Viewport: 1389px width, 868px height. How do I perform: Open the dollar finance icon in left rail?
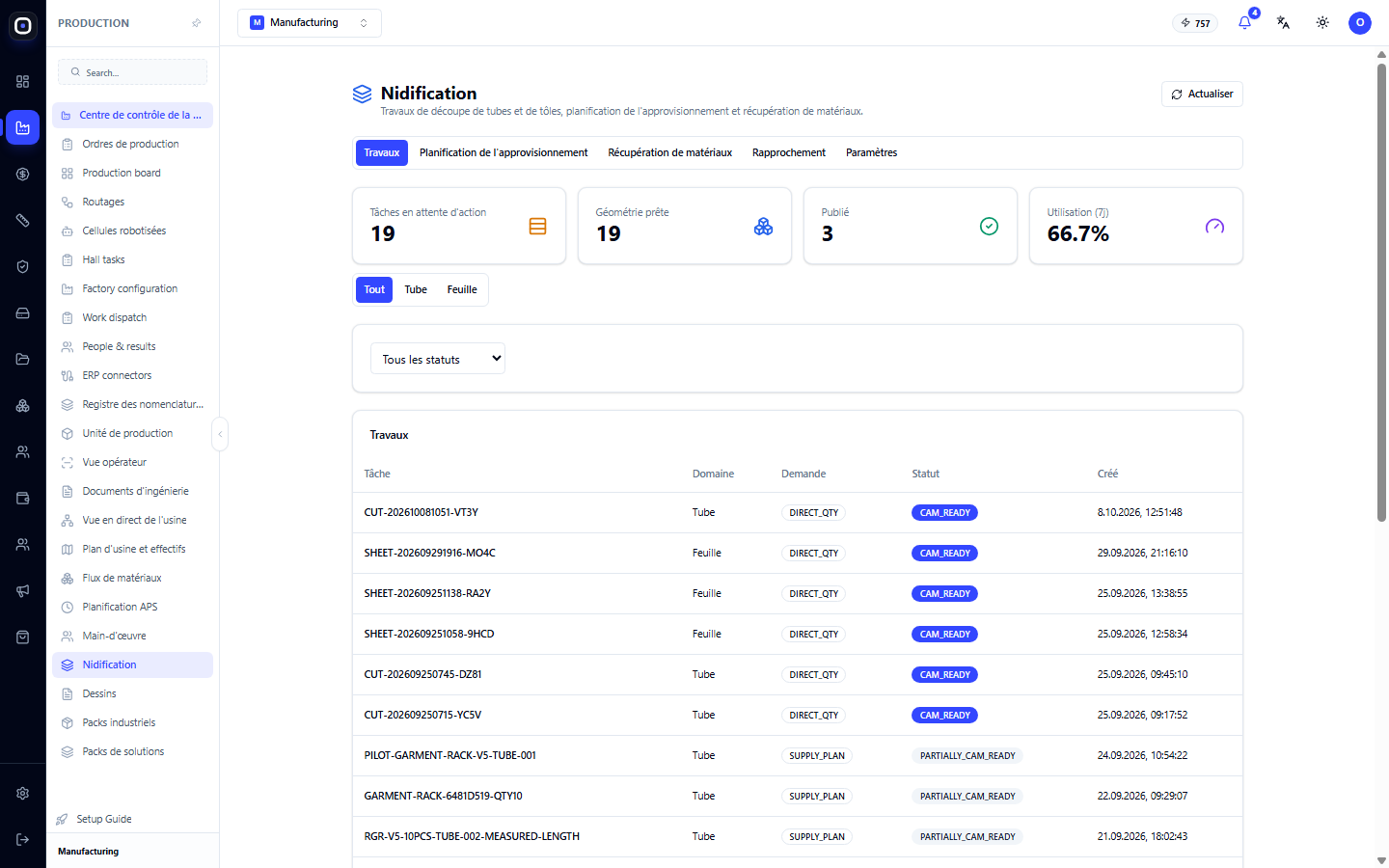click(x=23, y=175)
